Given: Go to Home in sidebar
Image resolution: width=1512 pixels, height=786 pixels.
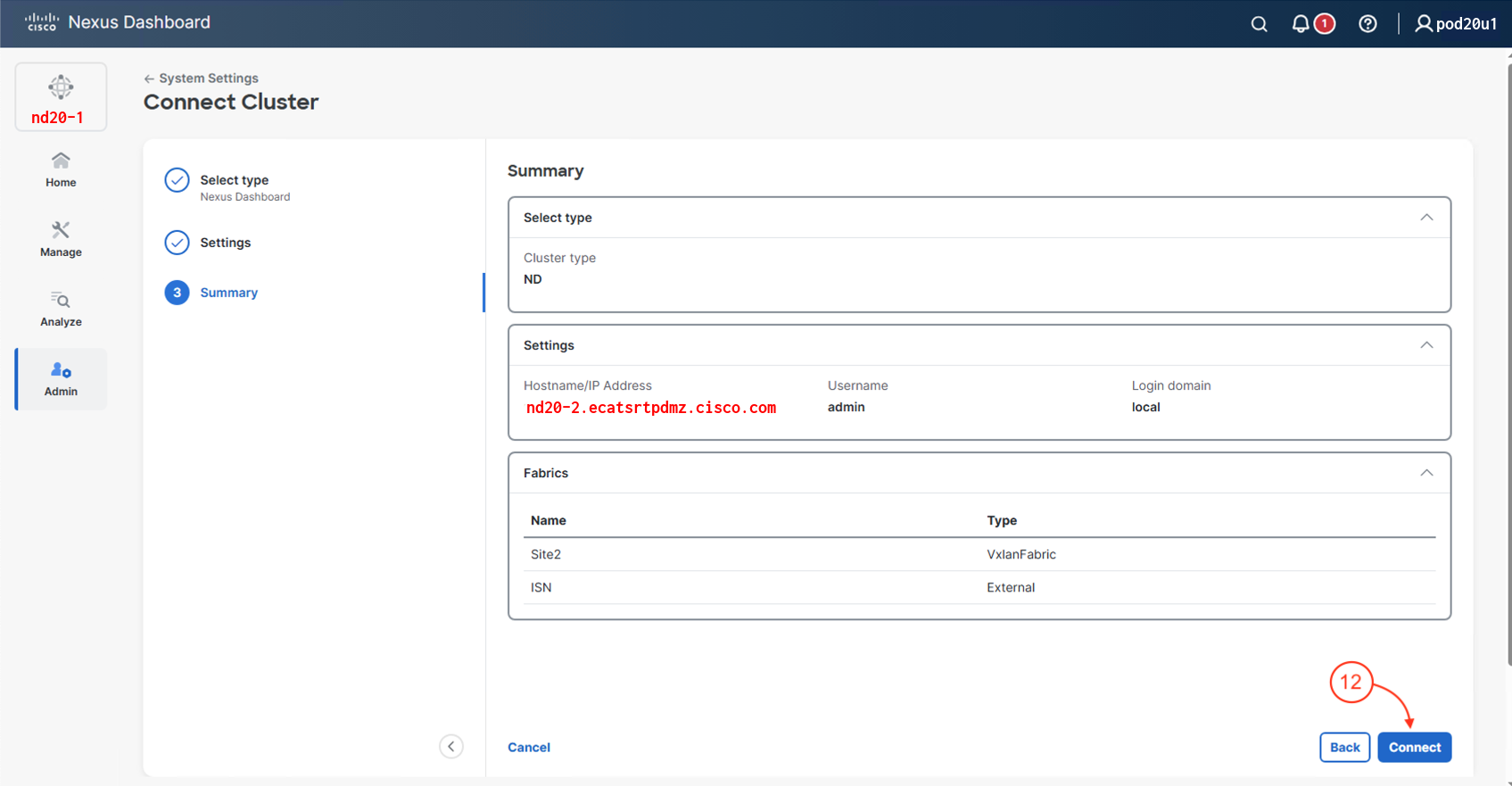Looking at the screenshot, I should [61, 170].
